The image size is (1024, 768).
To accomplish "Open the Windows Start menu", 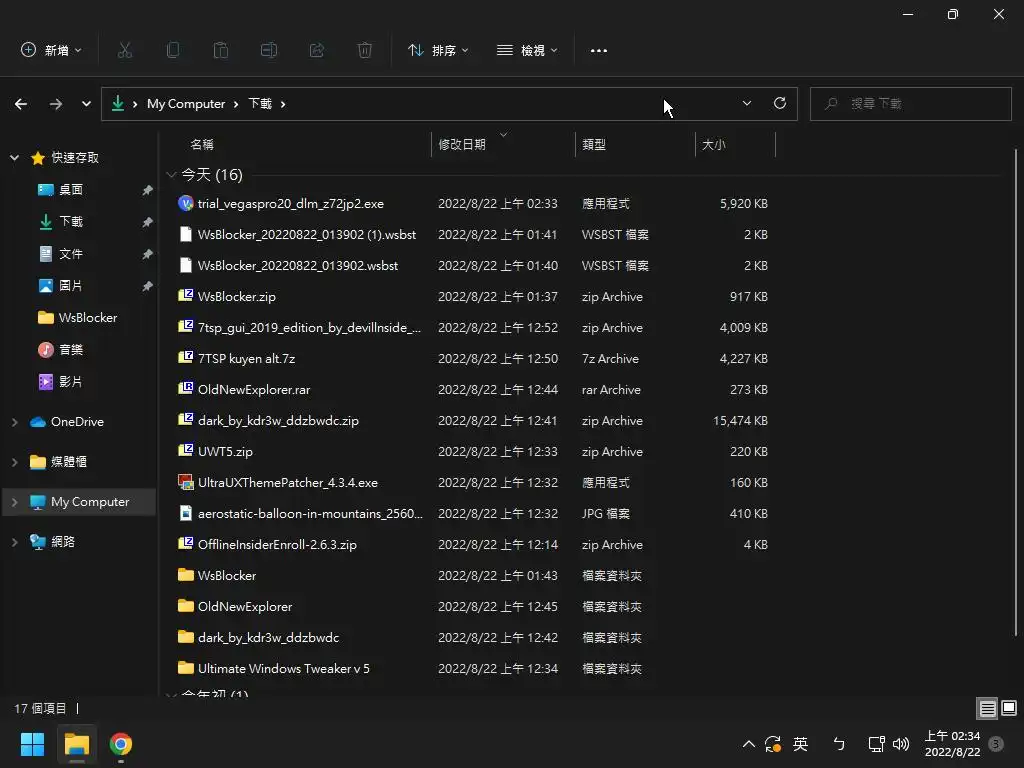I will [x=32, y=744].
